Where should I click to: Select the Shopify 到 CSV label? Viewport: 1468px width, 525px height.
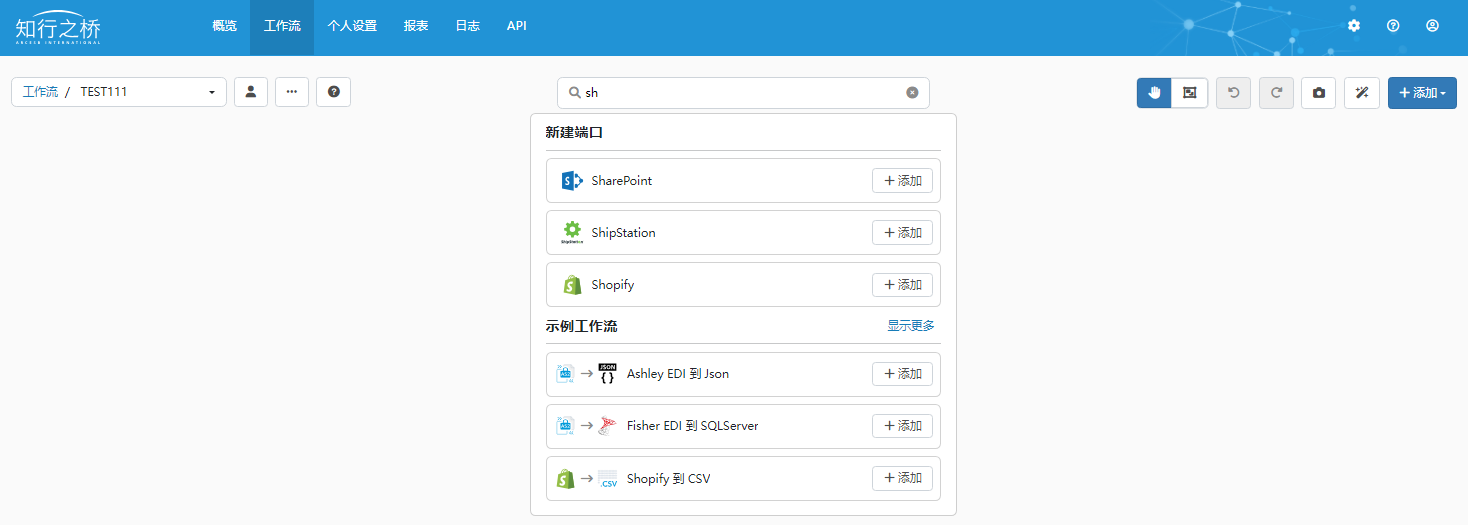668,479
